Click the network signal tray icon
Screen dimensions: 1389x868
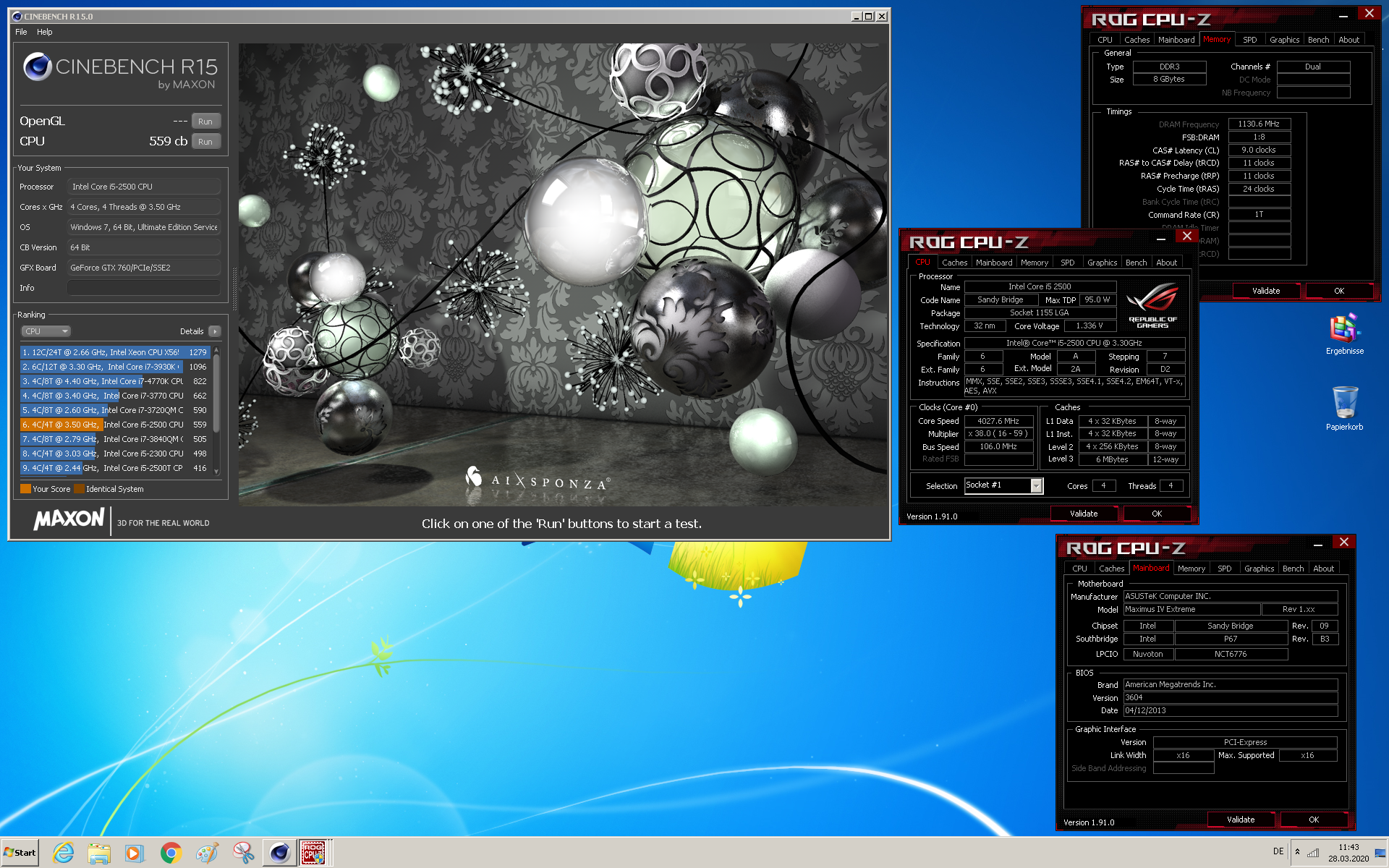(x=1313, y=852)
